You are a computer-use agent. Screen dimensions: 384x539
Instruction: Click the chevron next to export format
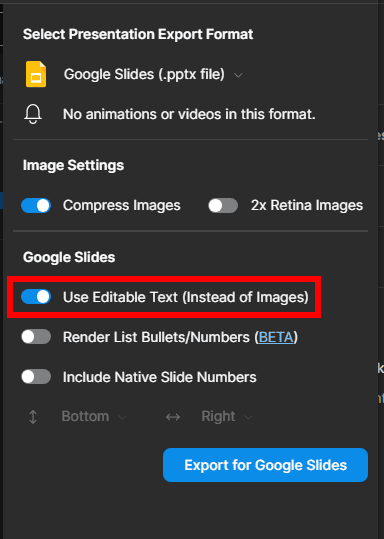(238, 75)
